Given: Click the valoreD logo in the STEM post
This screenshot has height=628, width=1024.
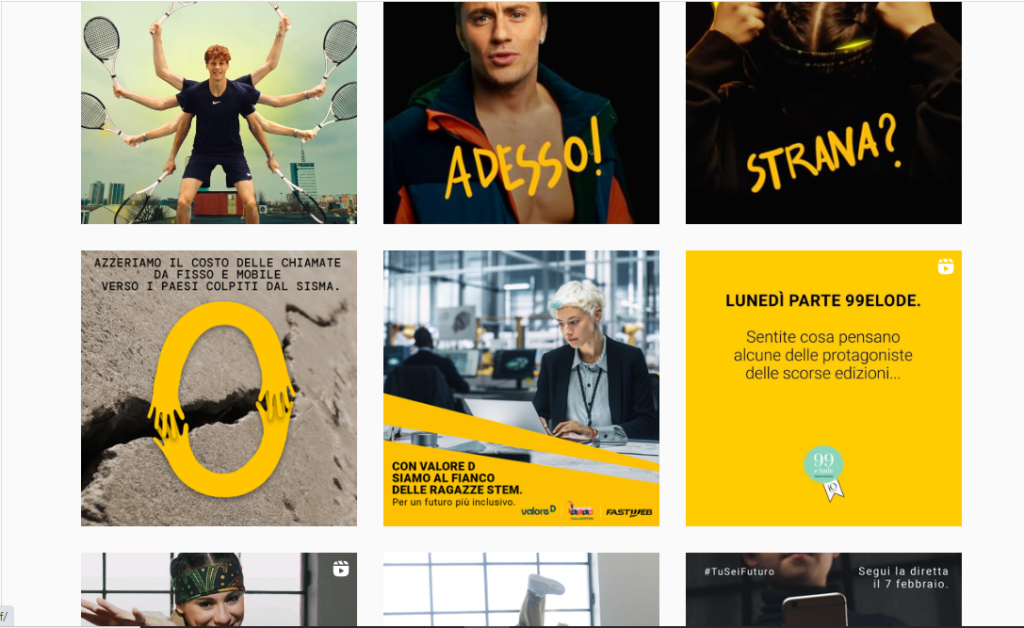Looking at the screenshot, I should click(539, 511).
